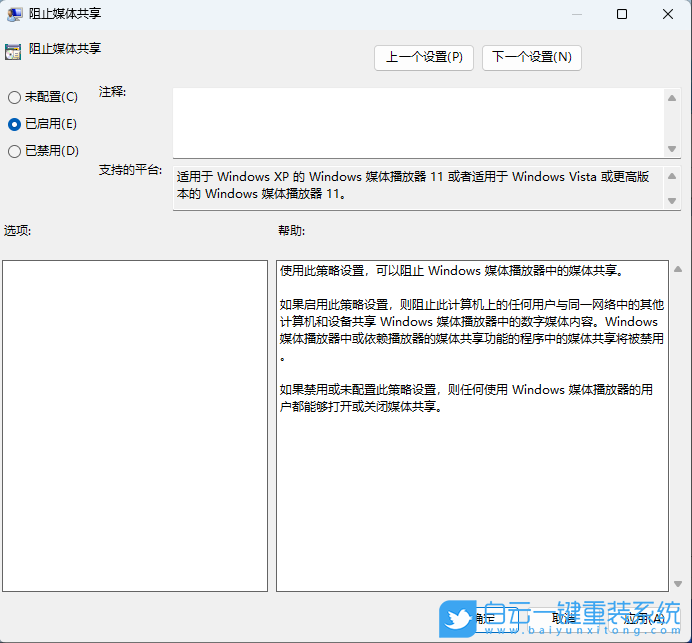
Task: Click the 取消 cancel button
Action: 564,619
